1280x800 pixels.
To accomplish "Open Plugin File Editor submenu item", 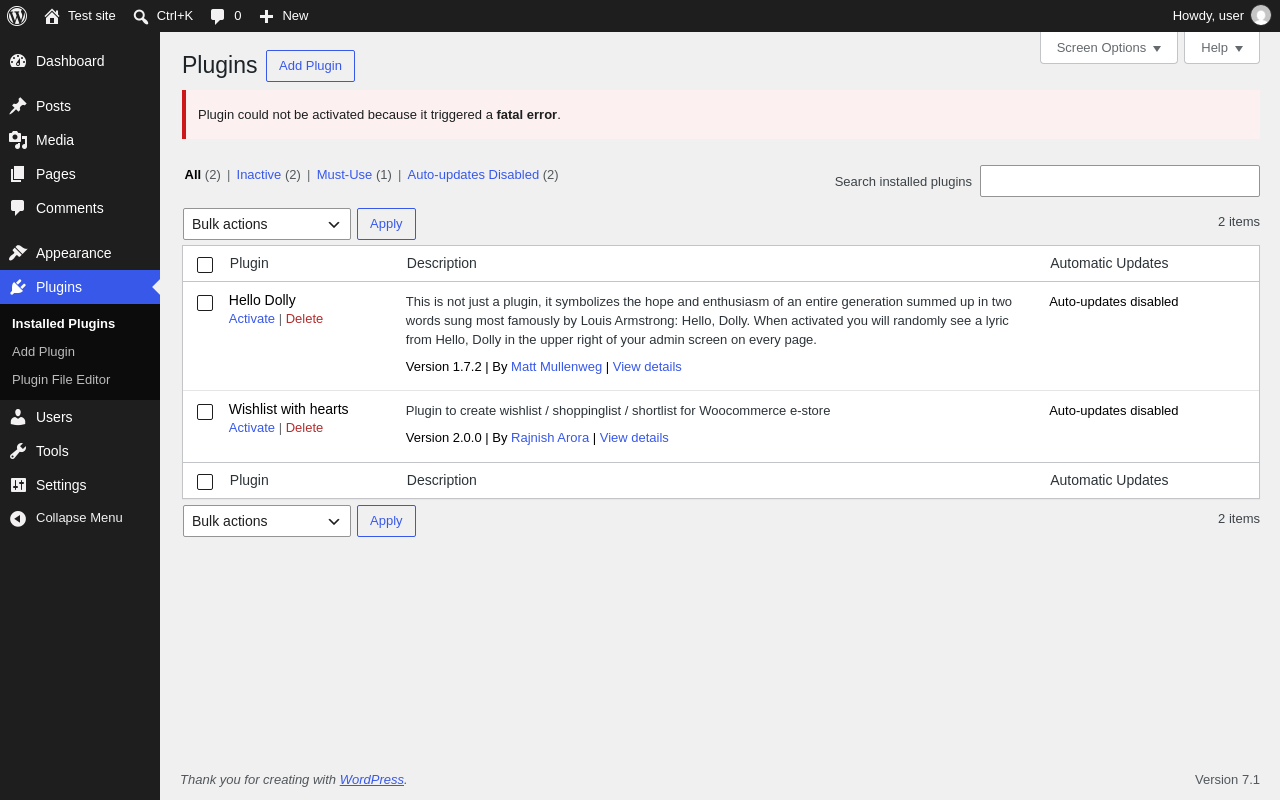I will [x=61, y=380].
